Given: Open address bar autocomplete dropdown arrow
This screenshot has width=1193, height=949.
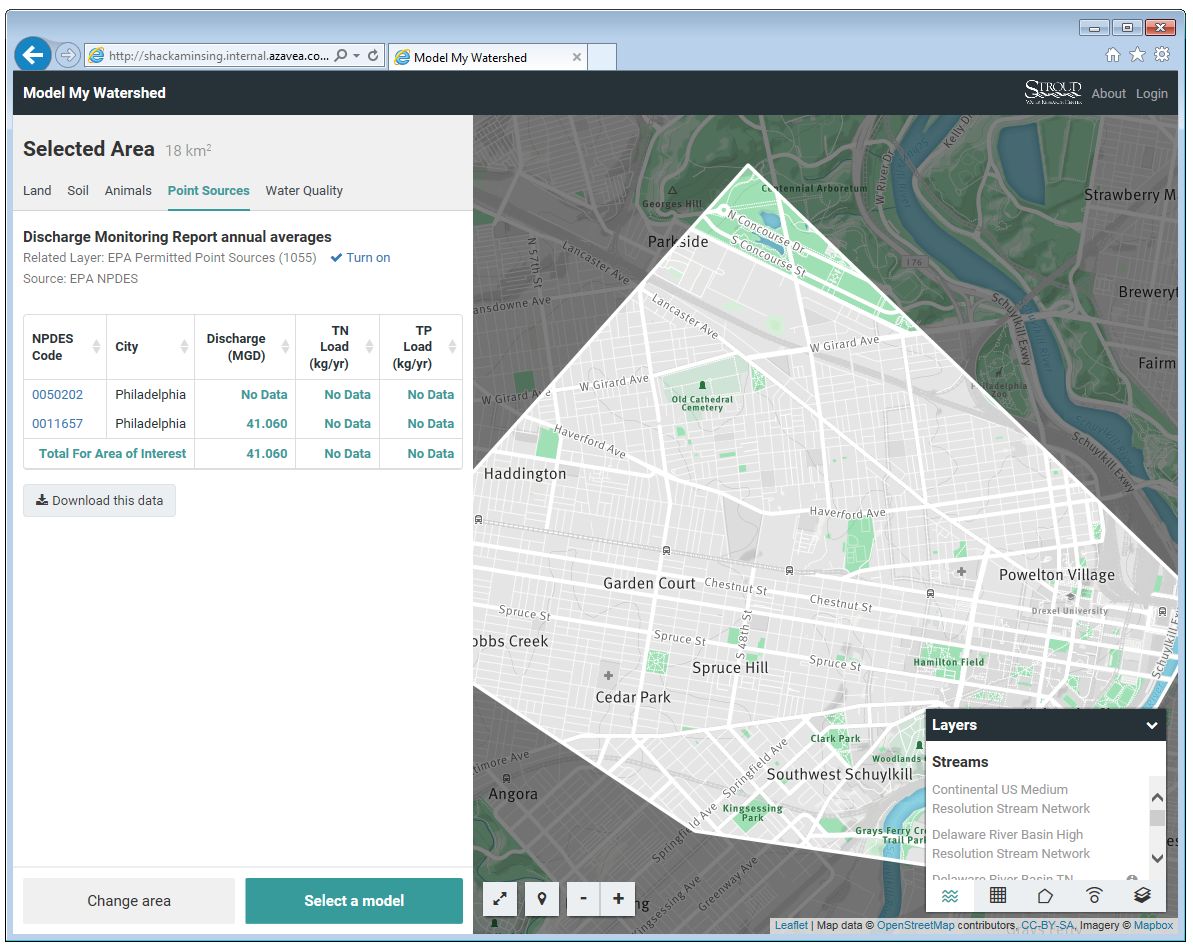Looking at the screenshot, I should (x=356, y=56).
